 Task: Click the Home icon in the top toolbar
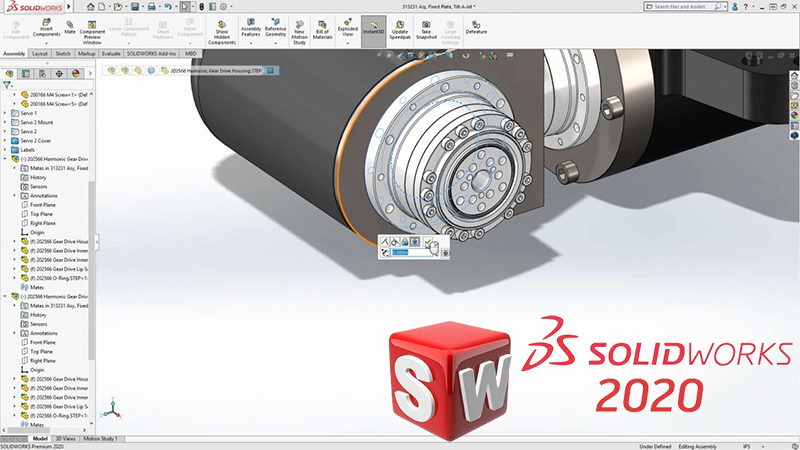pos(91,7)
